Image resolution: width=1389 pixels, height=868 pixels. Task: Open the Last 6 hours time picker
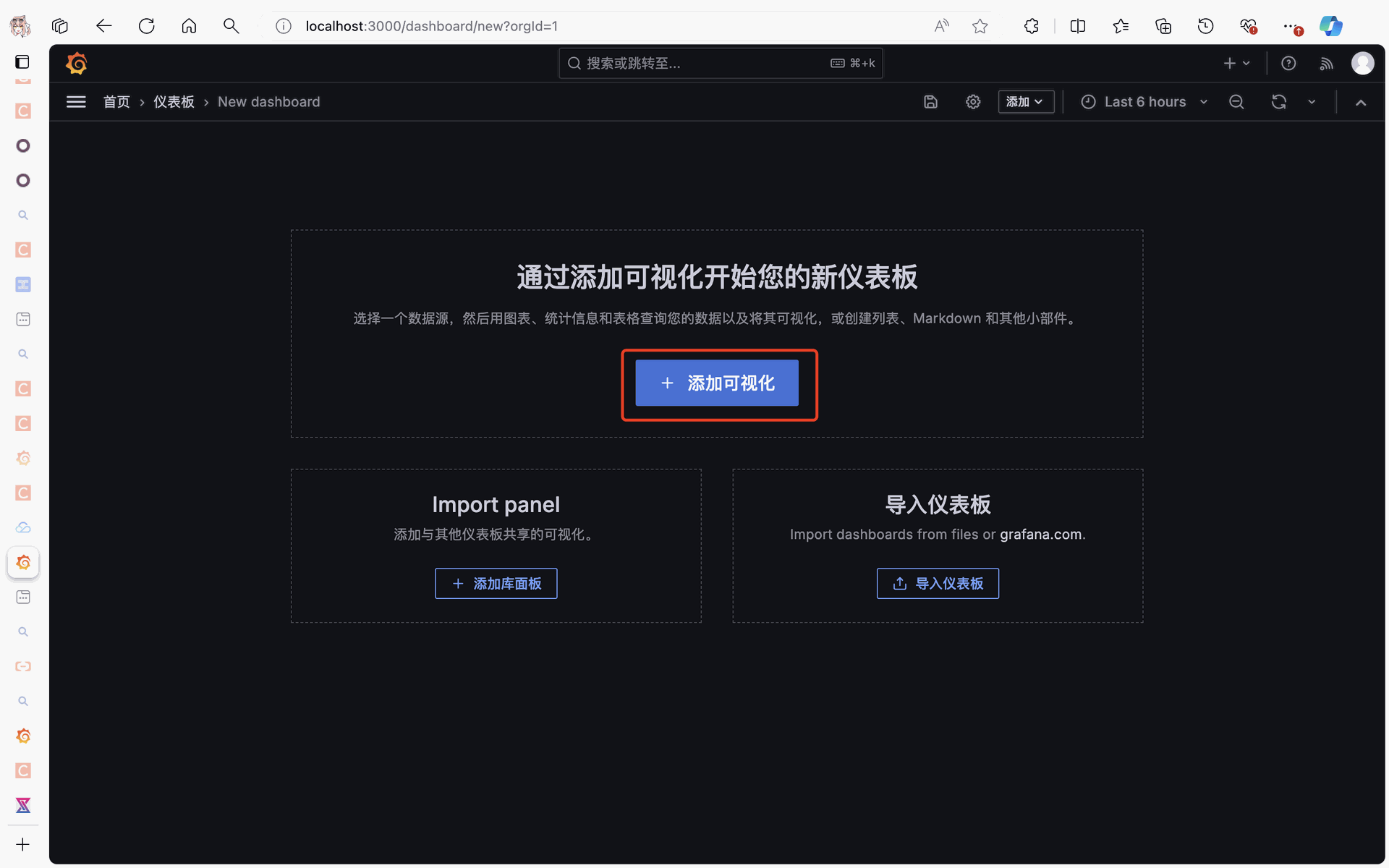pyautogui.click(x=1144, y=102)
